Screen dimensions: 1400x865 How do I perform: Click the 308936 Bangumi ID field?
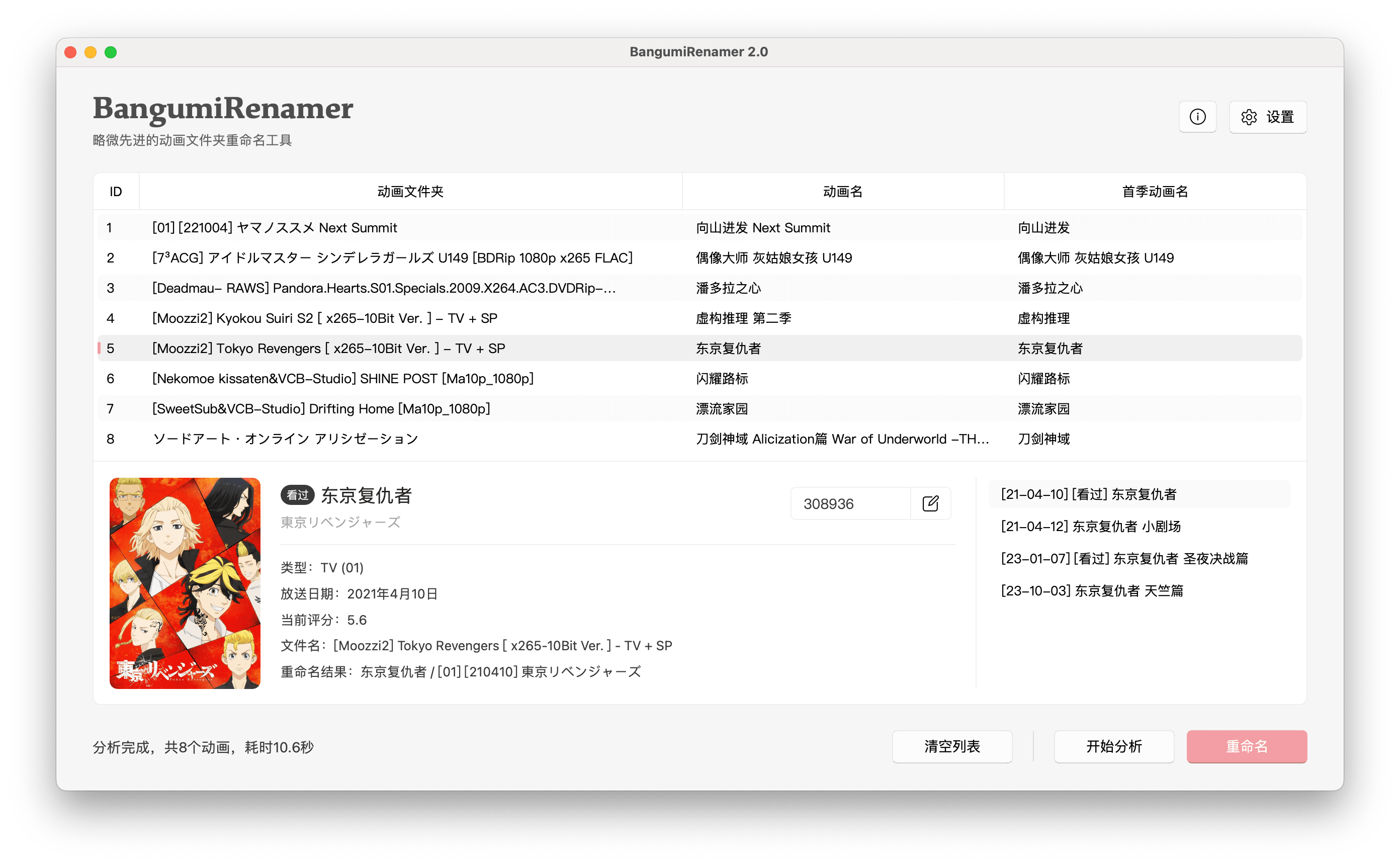pos(850,503)
